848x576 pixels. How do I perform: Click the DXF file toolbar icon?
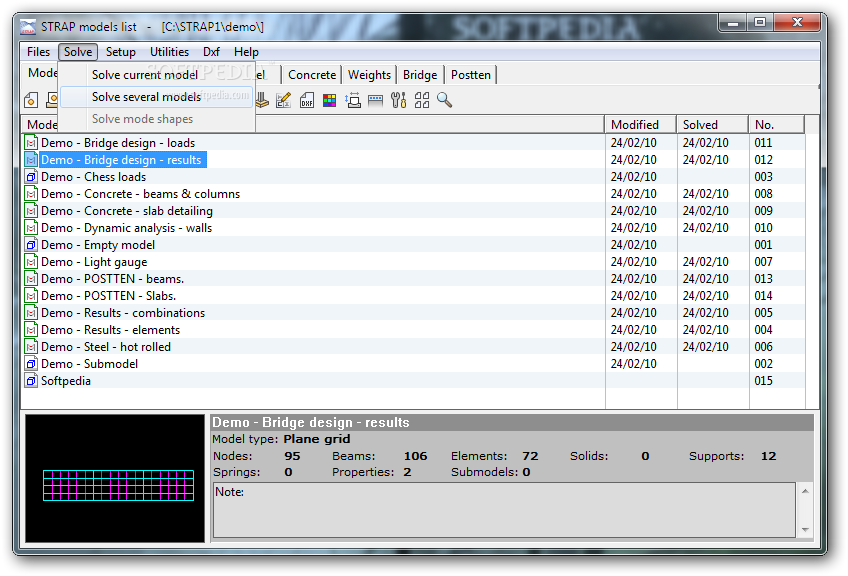coord(307,100)
